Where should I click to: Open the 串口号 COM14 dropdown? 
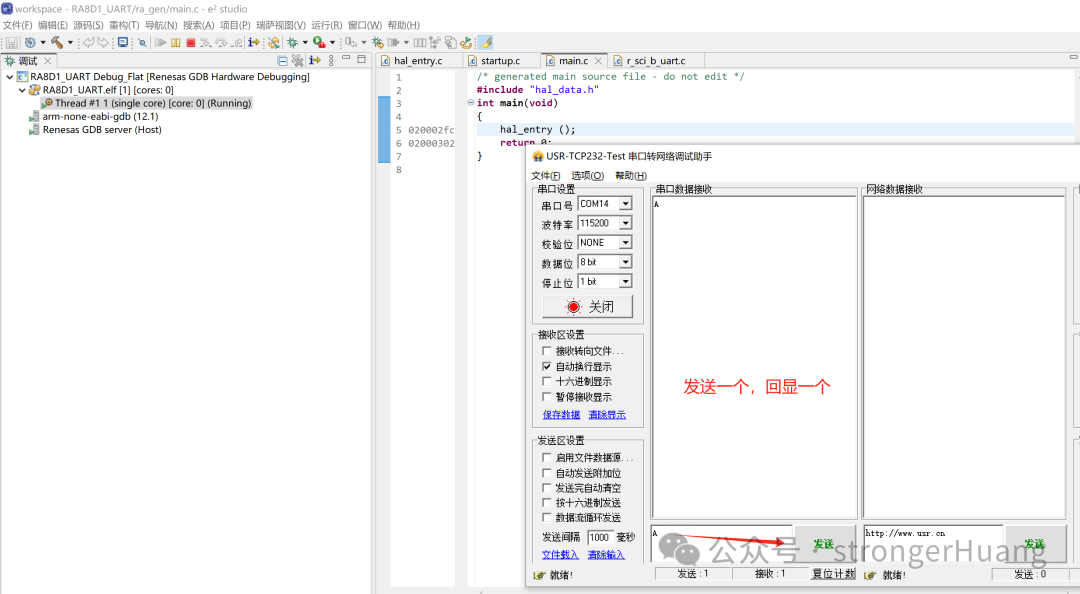(x=625, y=203)
